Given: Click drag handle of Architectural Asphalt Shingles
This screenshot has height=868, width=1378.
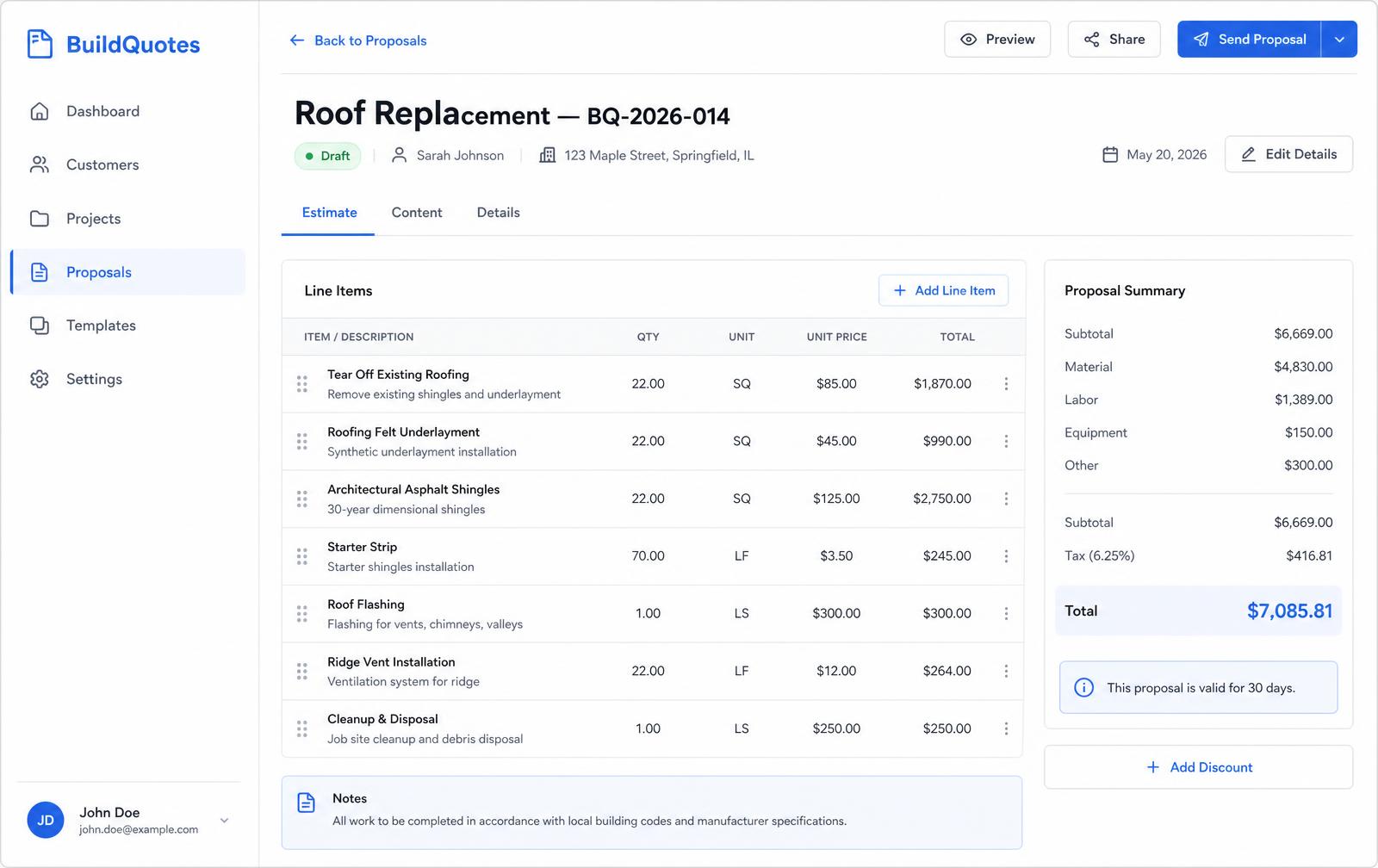Looking at the screenshot, I should click(302, 499).
